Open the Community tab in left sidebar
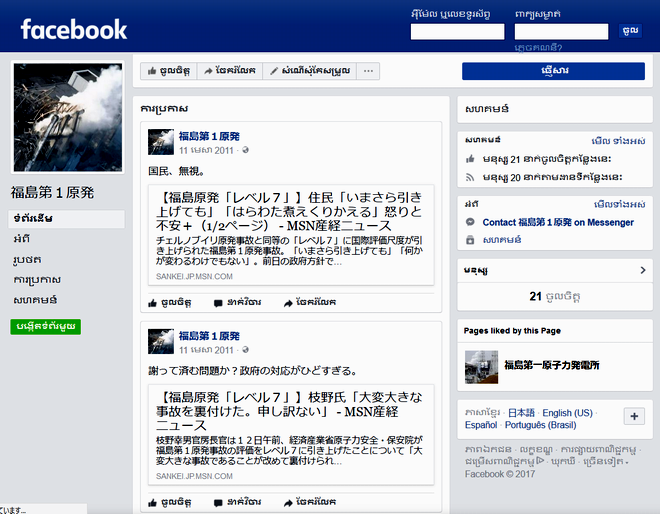This screenshot has height=514, width=660. point(35,300)
